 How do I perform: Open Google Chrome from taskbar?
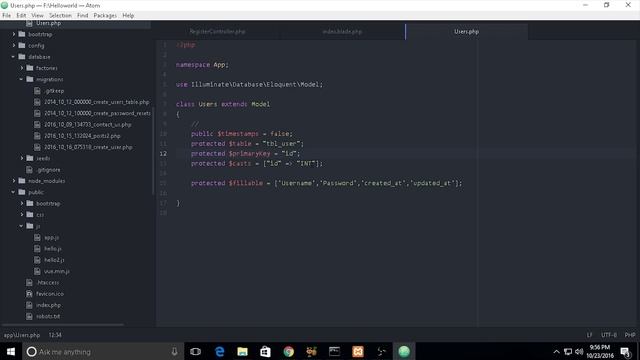(289, 351)
